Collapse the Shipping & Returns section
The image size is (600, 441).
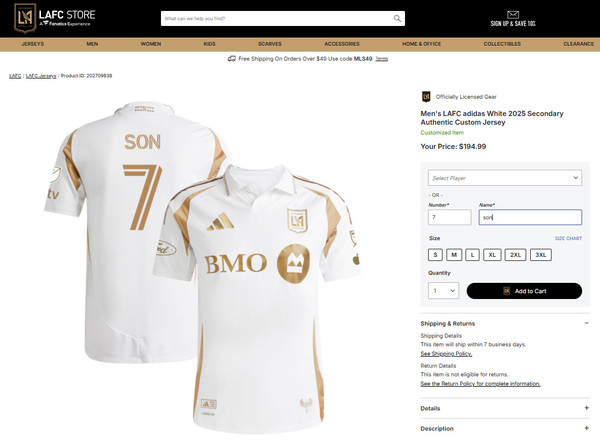(x=586, y=323)
